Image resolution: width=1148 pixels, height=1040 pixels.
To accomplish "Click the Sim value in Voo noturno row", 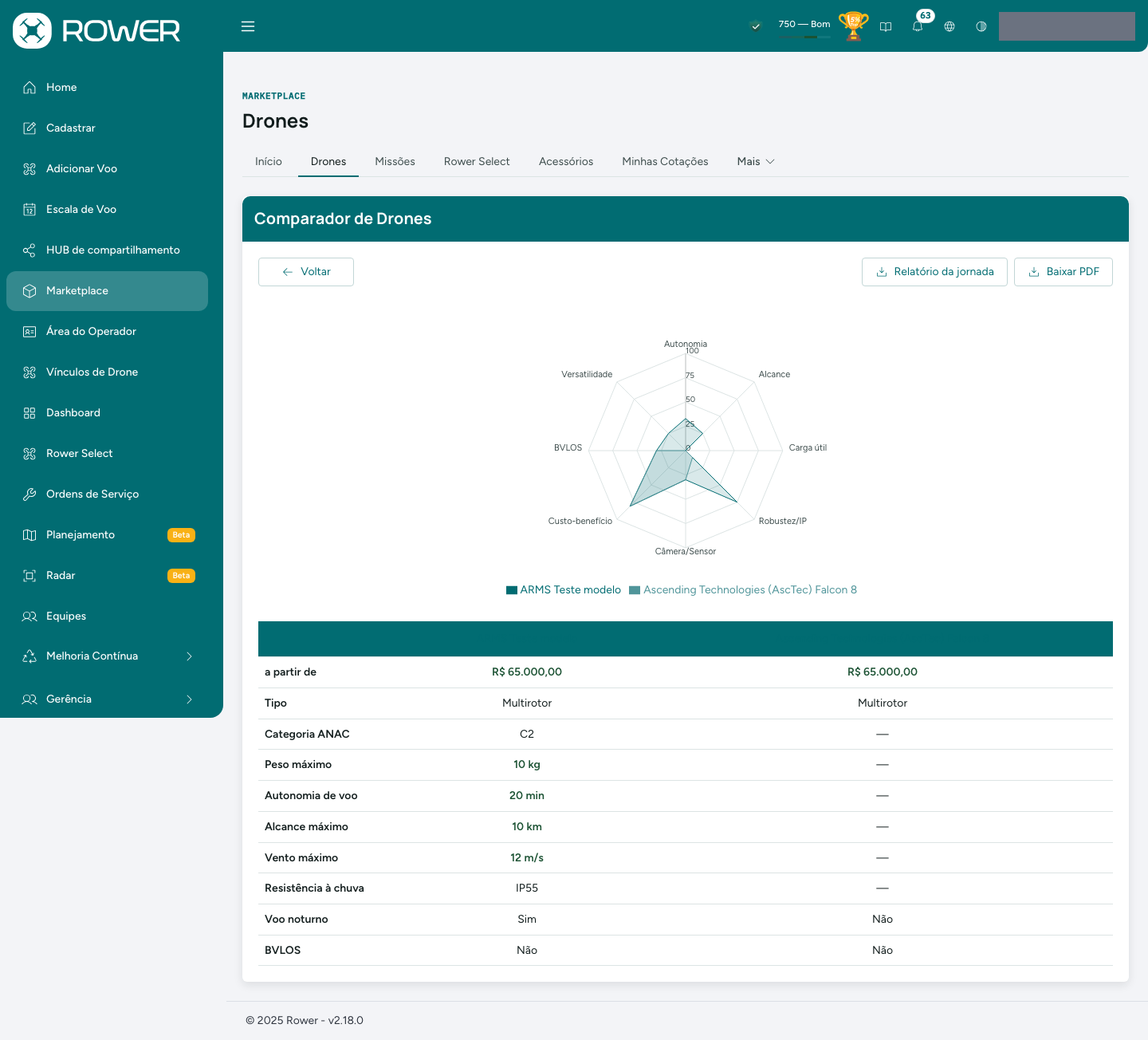I will 527,920.
